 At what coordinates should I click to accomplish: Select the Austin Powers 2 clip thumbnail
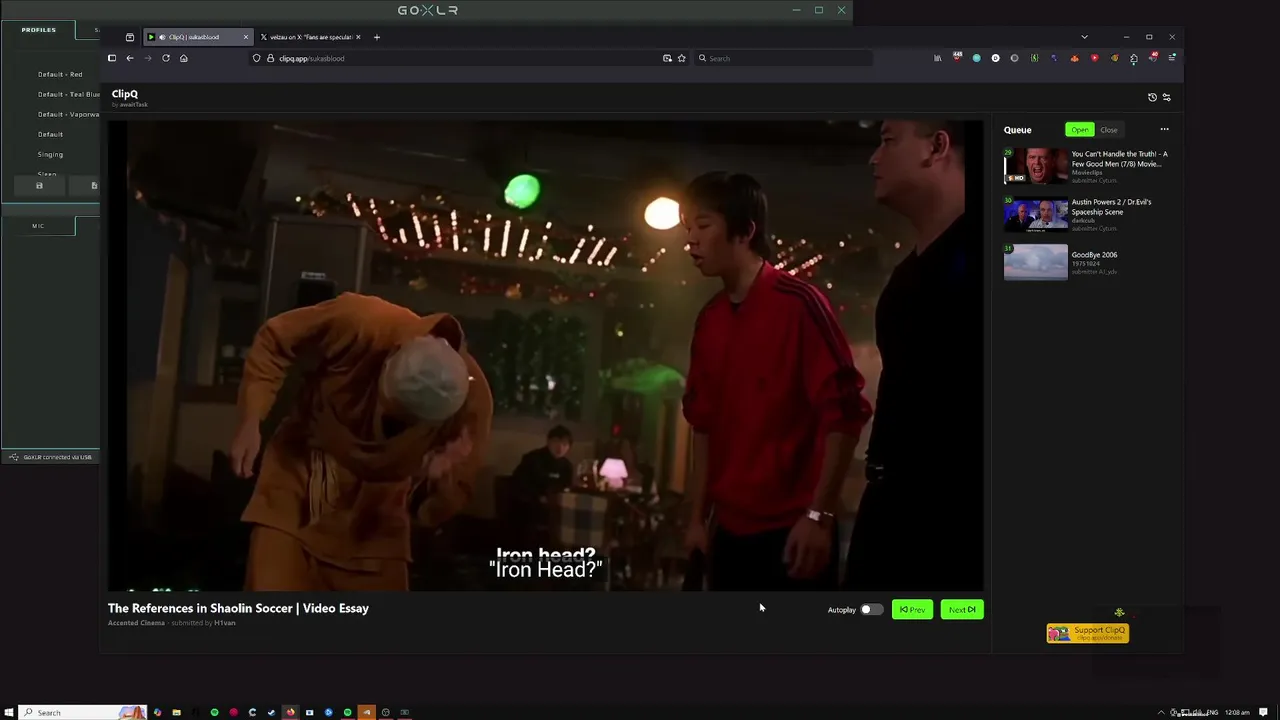pos(1036,214)
